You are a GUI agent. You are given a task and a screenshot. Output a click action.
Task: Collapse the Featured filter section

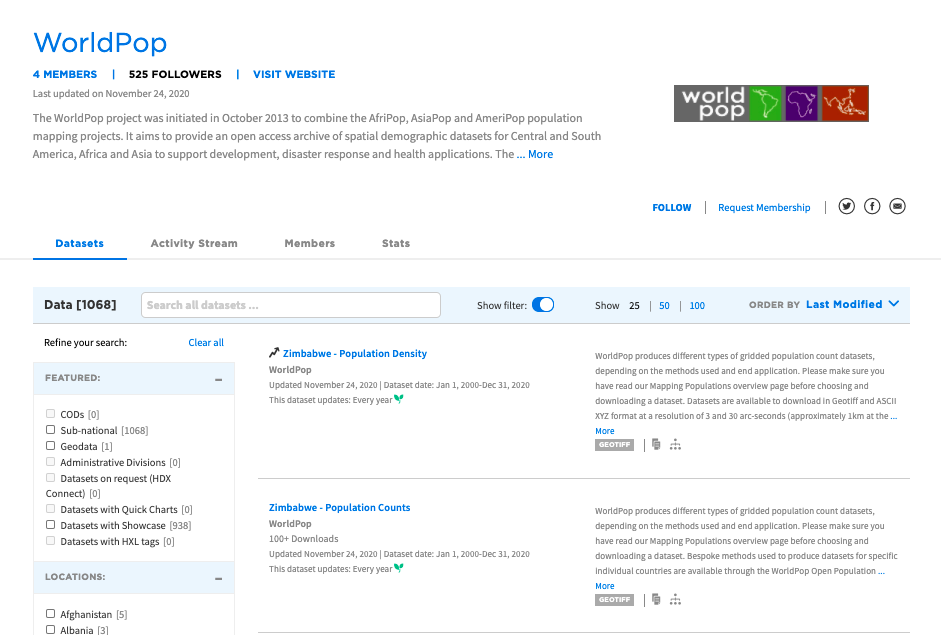(x=218, y=379)
